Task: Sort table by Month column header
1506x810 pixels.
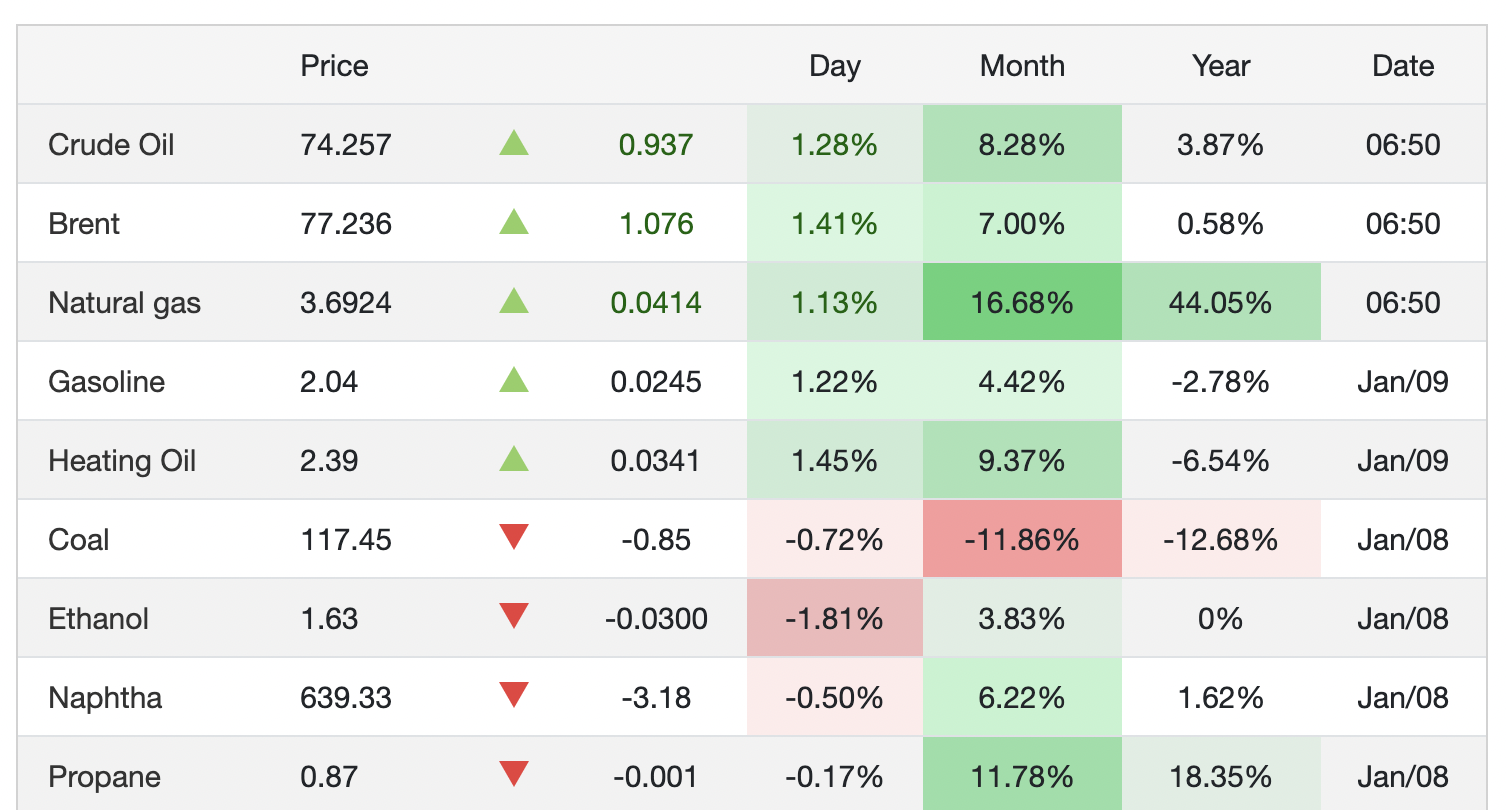Action: tap(1022, 66)
